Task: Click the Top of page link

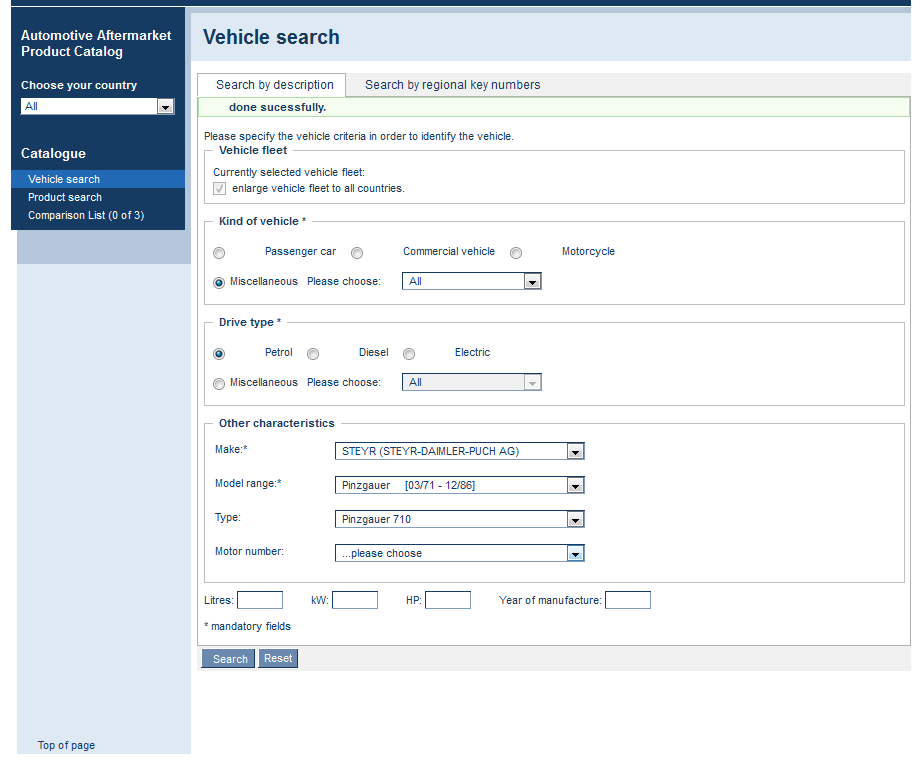Action: tap(66, 745)
